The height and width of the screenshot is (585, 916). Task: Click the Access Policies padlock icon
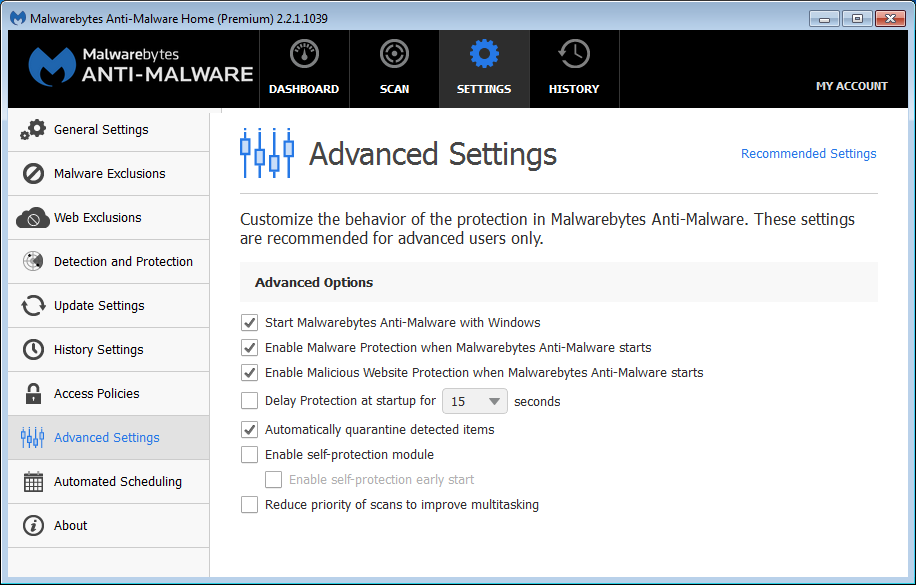click(x=33, y=393)
